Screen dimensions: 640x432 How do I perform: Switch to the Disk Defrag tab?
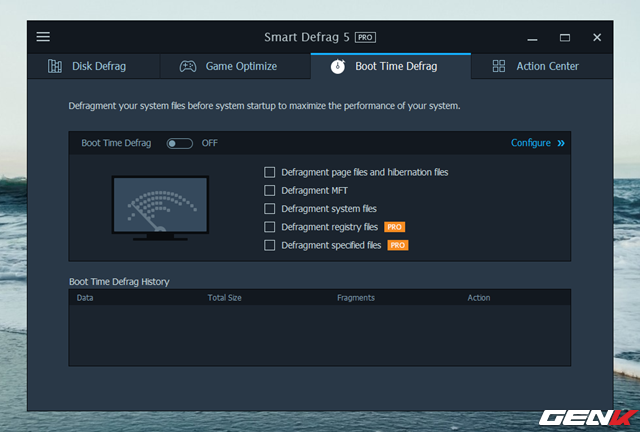tap(93, 66)
